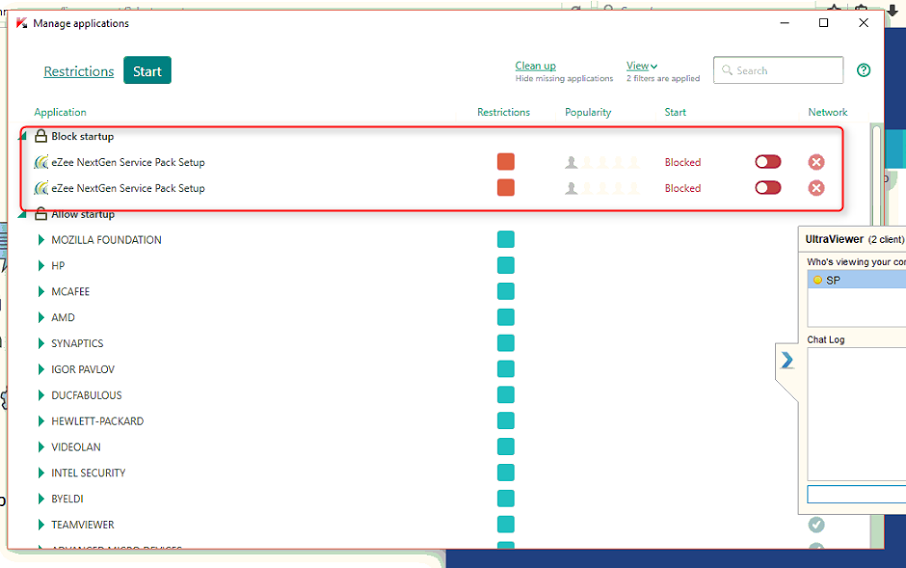The height and width of the screenshot is (568, 906).
Task: Expand the AMD group
Action: point(40,317)
